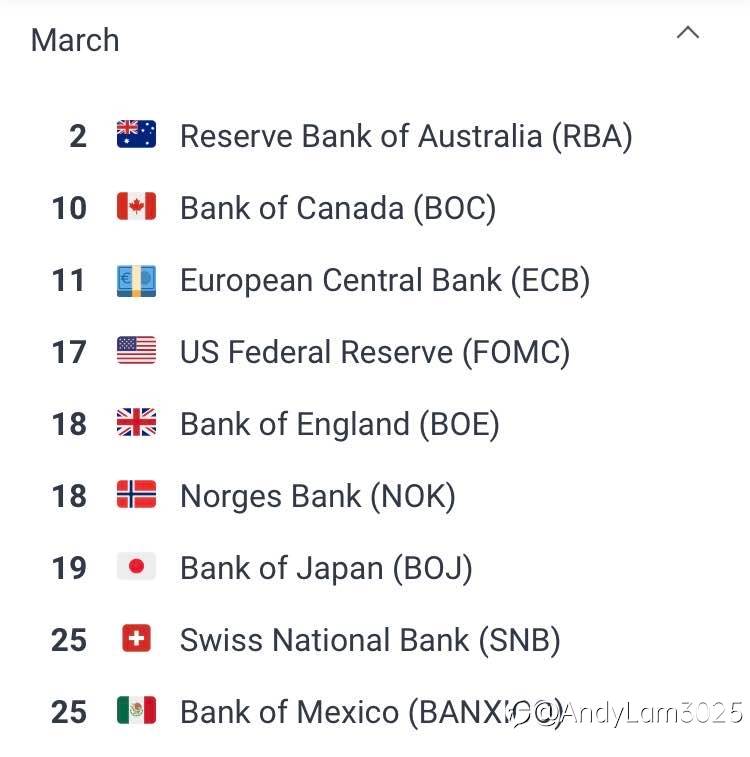Open Bank of Canada (BOC) entry
The image size is (750, 757).
(x=338, y=209)
